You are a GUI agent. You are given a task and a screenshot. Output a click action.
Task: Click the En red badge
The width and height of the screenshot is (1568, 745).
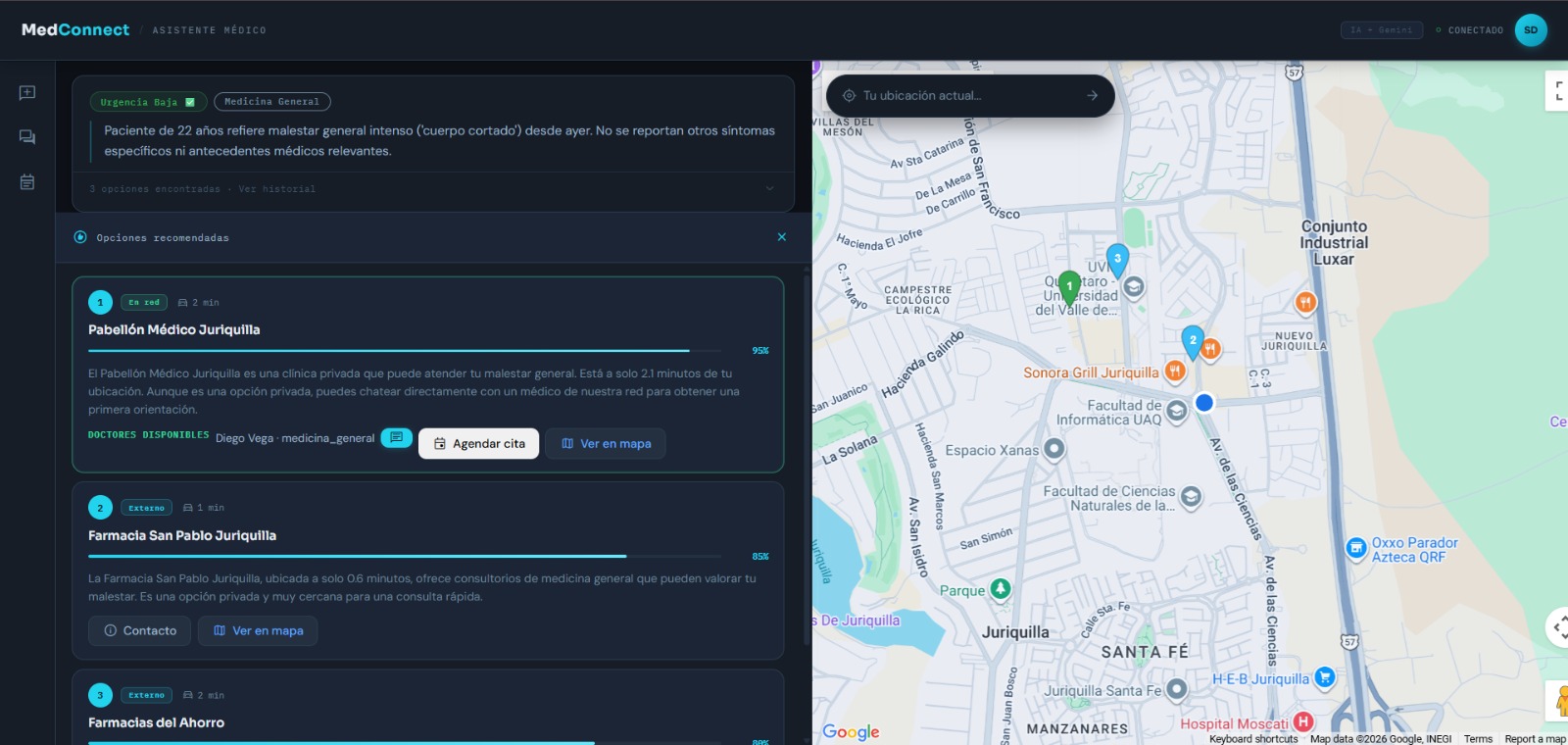pos(144,303)
